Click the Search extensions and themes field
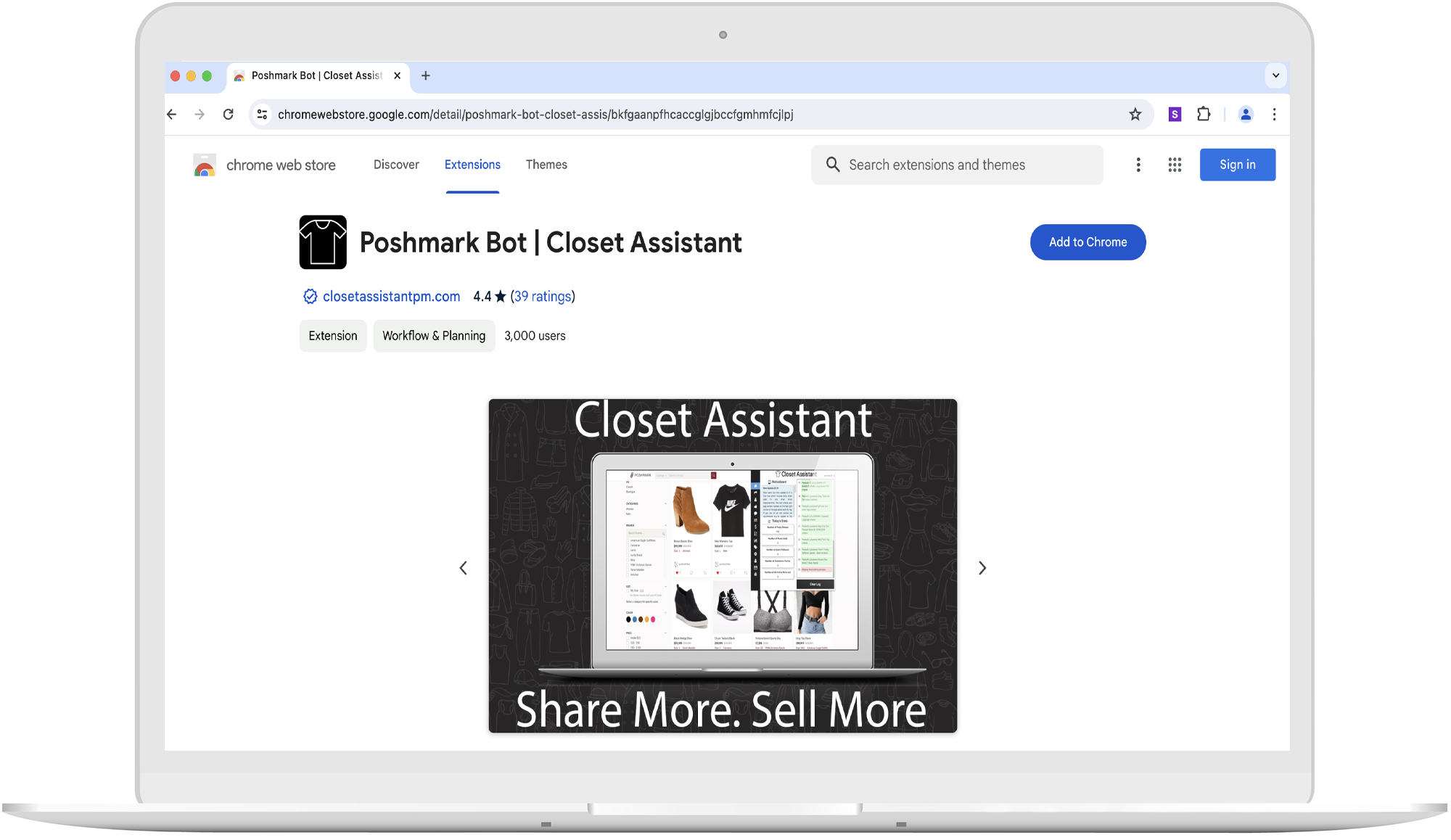 [958, 165]
